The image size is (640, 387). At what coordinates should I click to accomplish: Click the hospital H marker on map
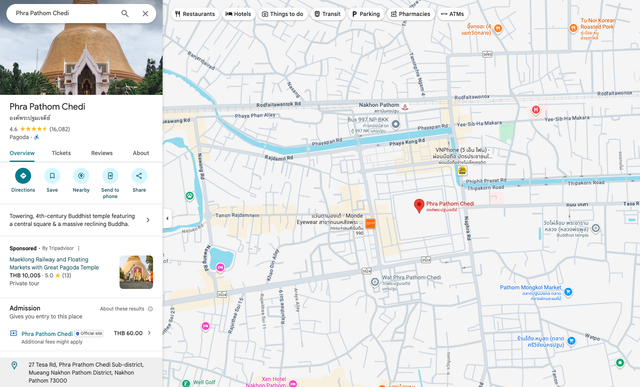tap(536, 109)
